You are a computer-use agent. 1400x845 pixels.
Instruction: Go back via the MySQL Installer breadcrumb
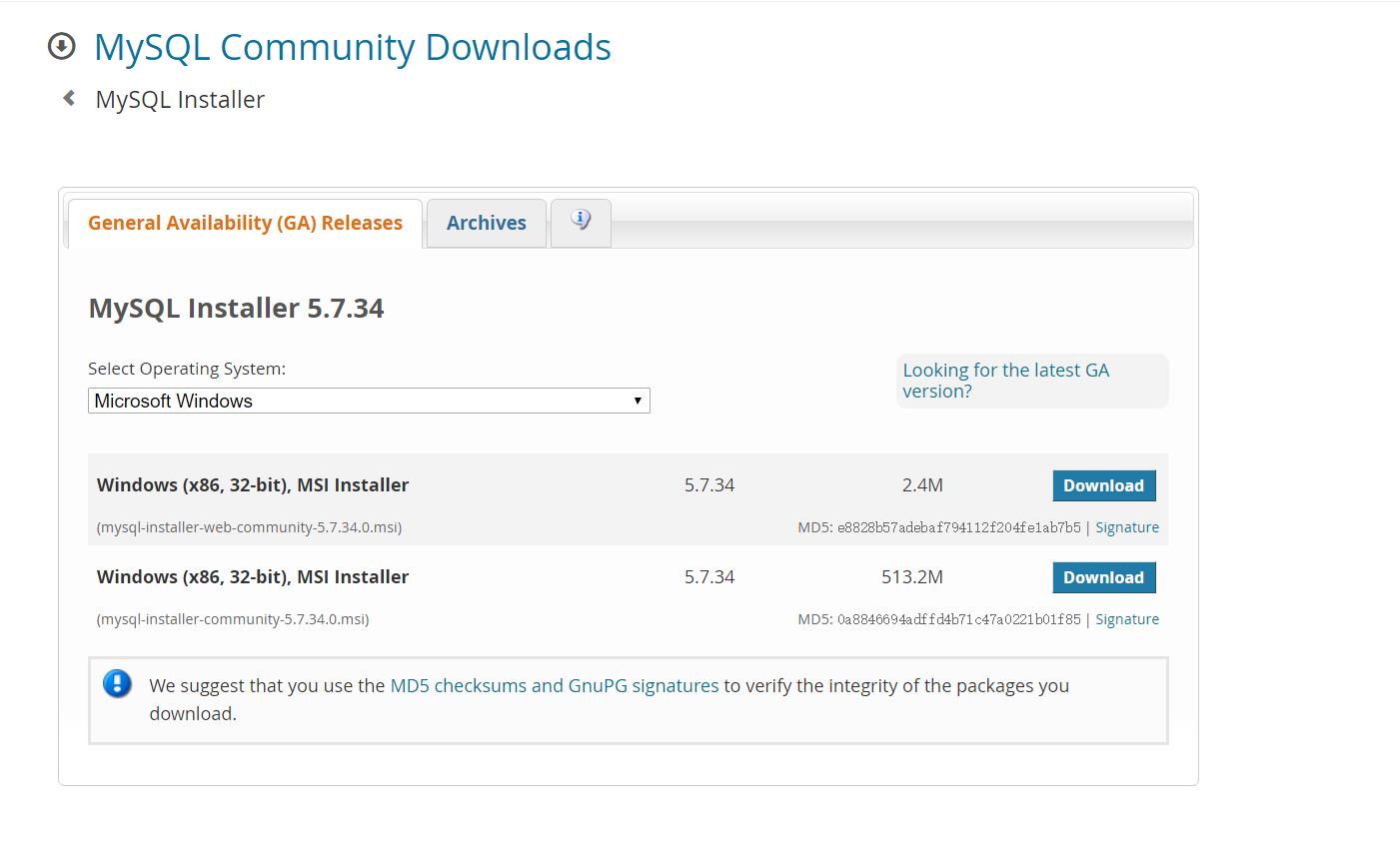click(180, 100)
